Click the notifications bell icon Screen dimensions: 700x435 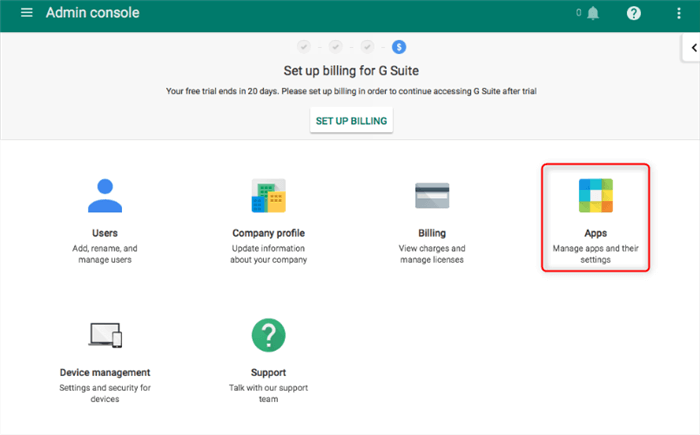pos(594,13)
